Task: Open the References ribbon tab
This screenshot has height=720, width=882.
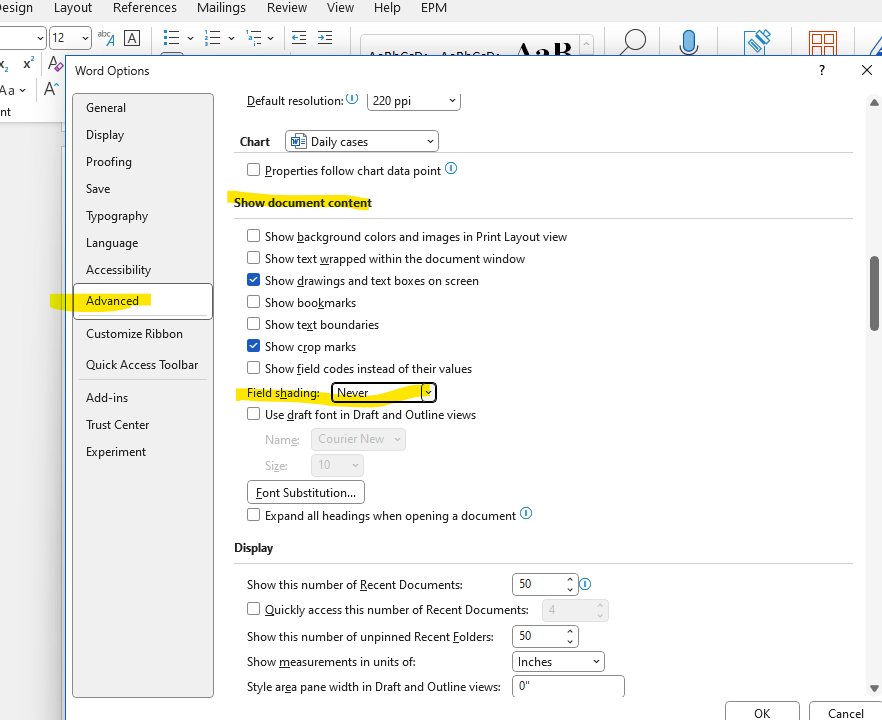Action: click(x=145, y=8)
